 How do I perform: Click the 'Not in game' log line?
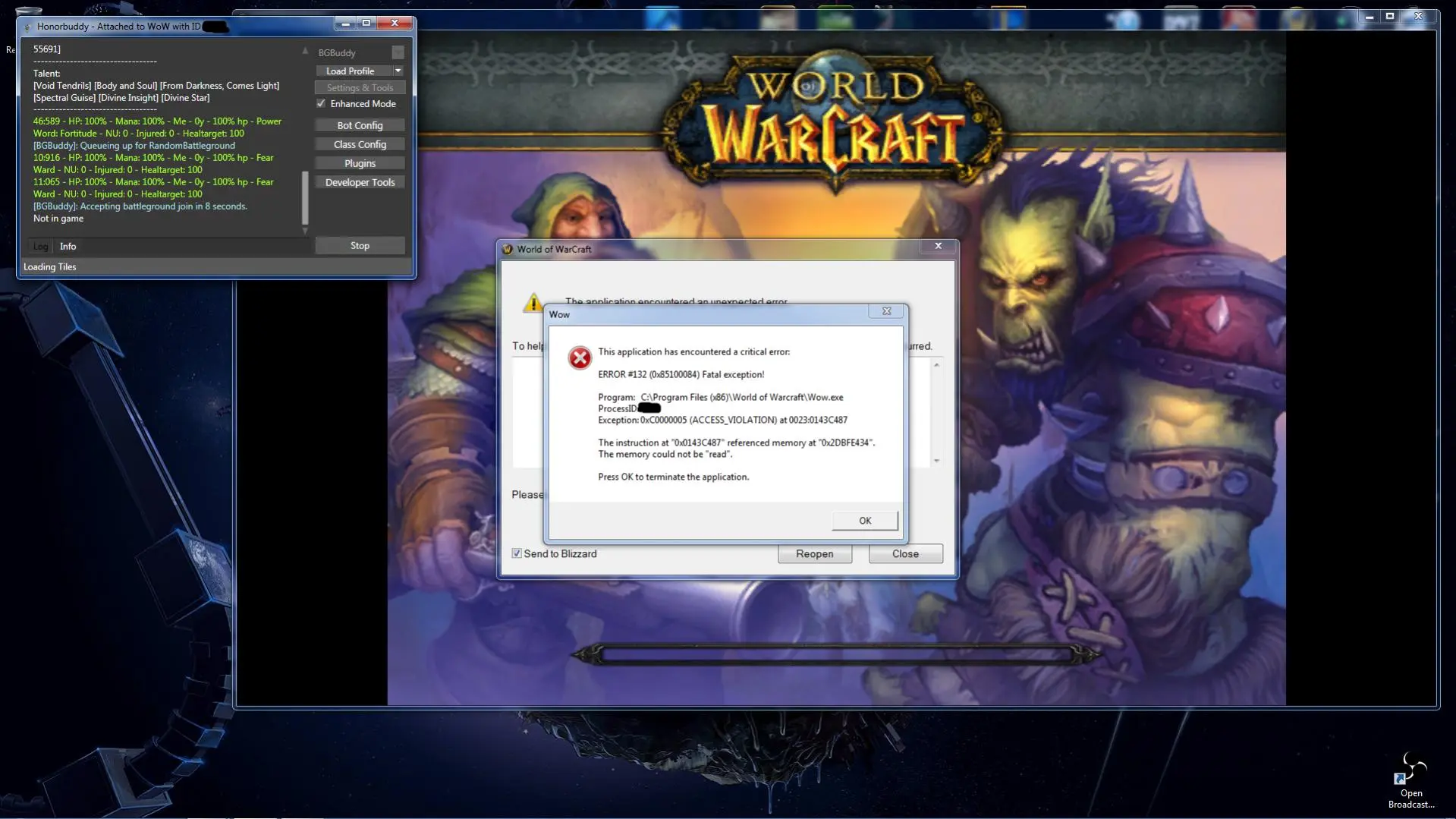pos(58,218)
